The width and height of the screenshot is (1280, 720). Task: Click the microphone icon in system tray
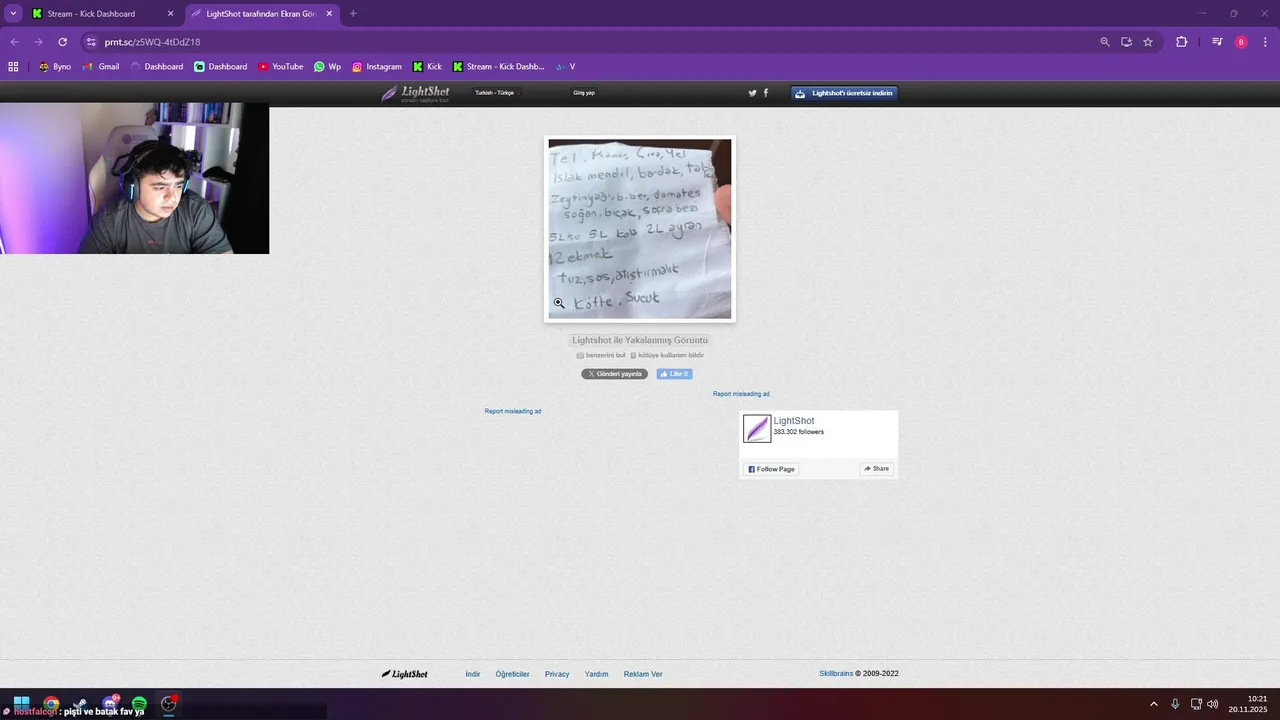pyautogui.click(x=1175, y=704)
